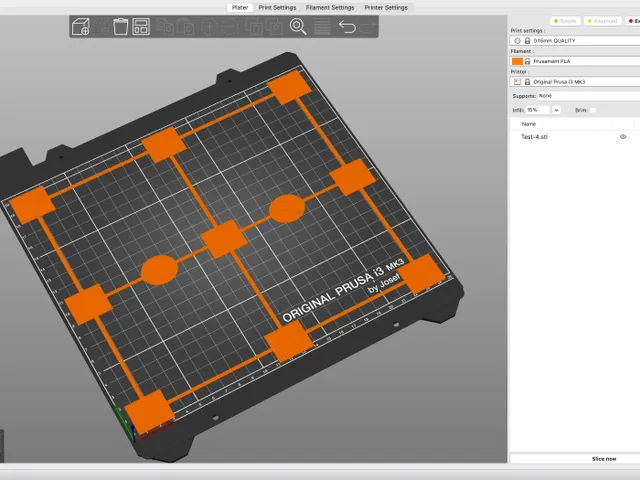Viewport: 640px width, 480px height.
Task: Click the Split to parts icon
Action: 274,27
